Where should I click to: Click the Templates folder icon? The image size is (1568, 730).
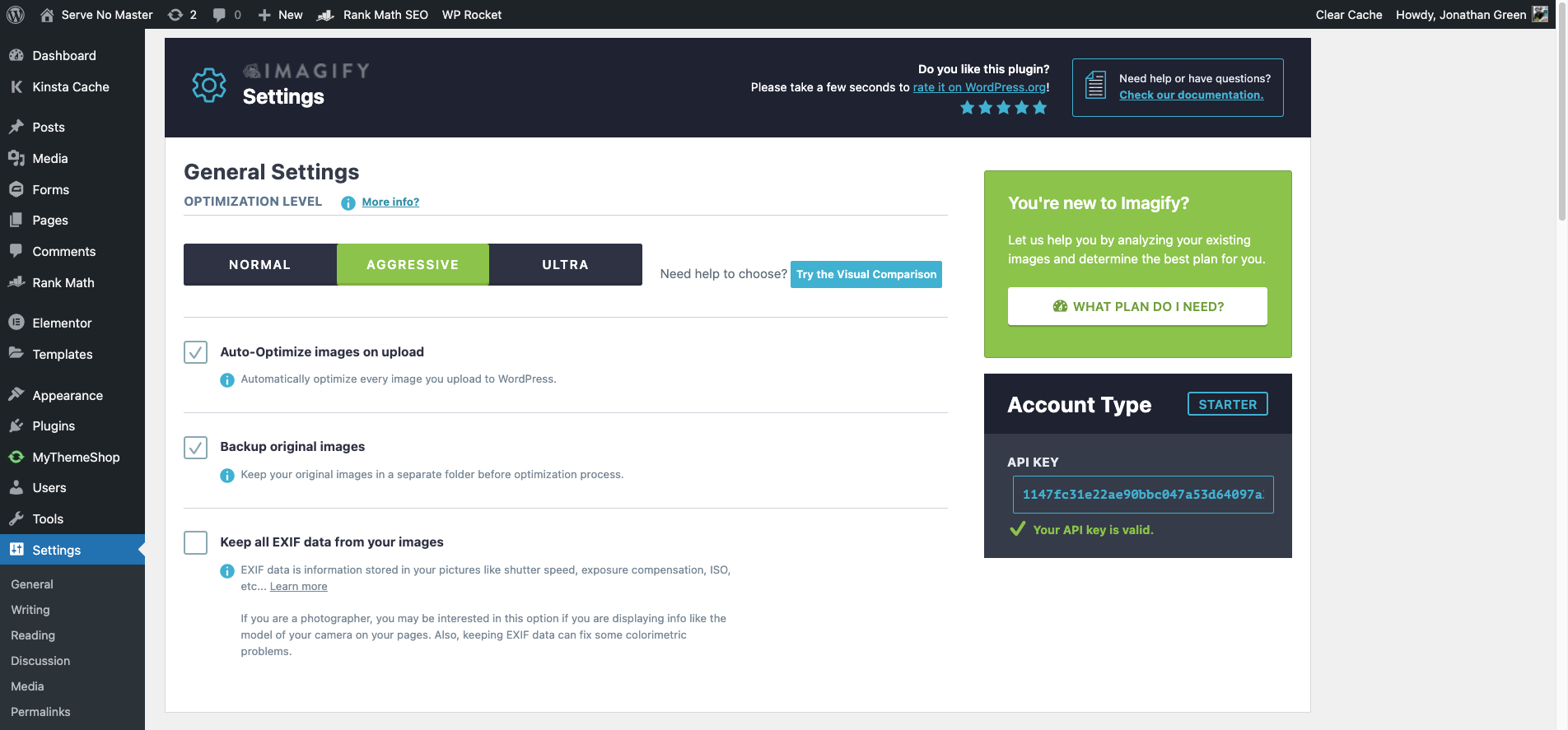click(x=16, y=354)
